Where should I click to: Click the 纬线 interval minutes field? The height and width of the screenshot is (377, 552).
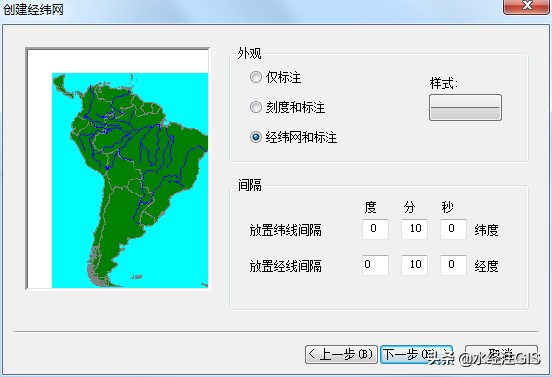(x=414, y=229)
